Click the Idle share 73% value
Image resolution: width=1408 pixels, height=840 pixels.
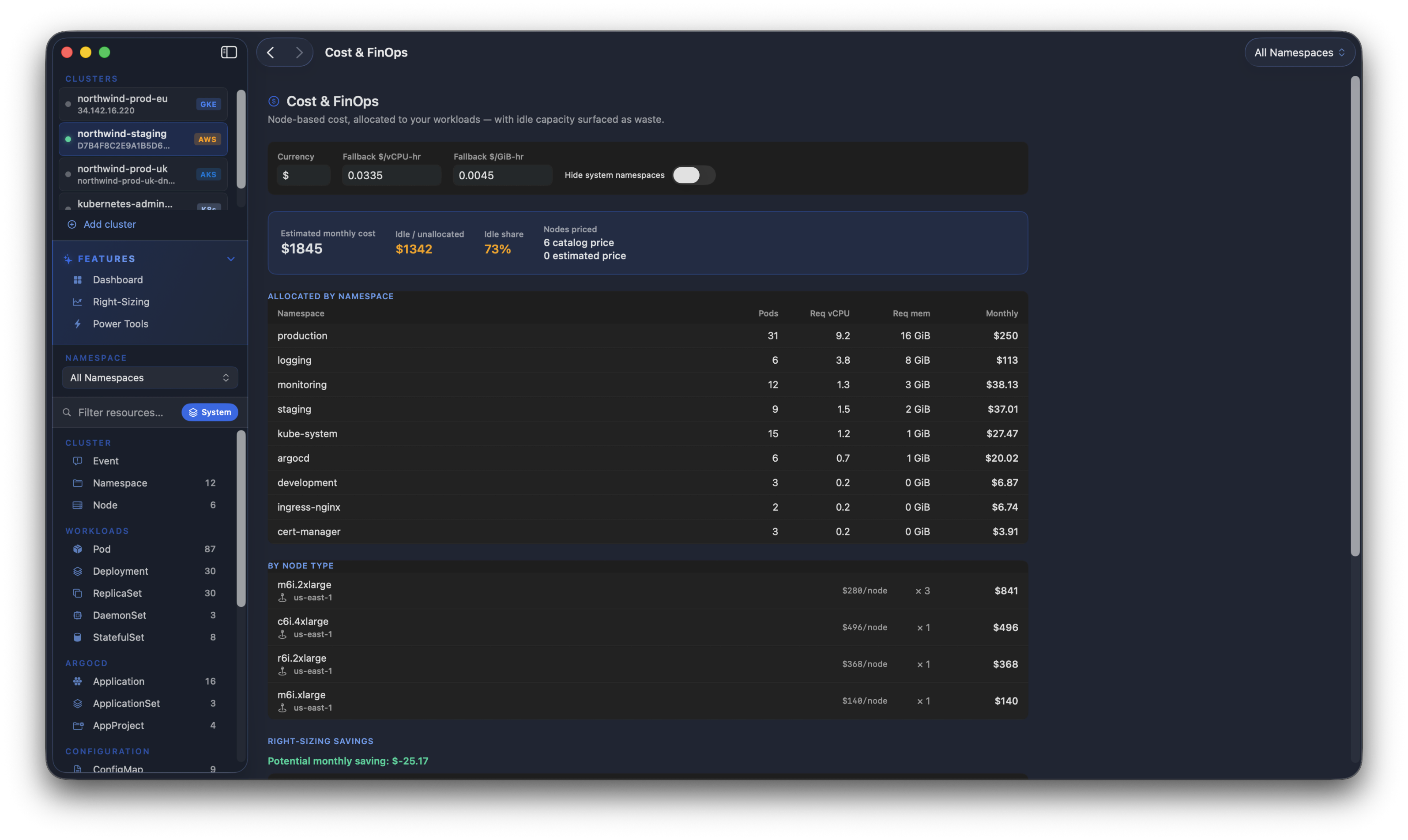click(x=497, y=249)
